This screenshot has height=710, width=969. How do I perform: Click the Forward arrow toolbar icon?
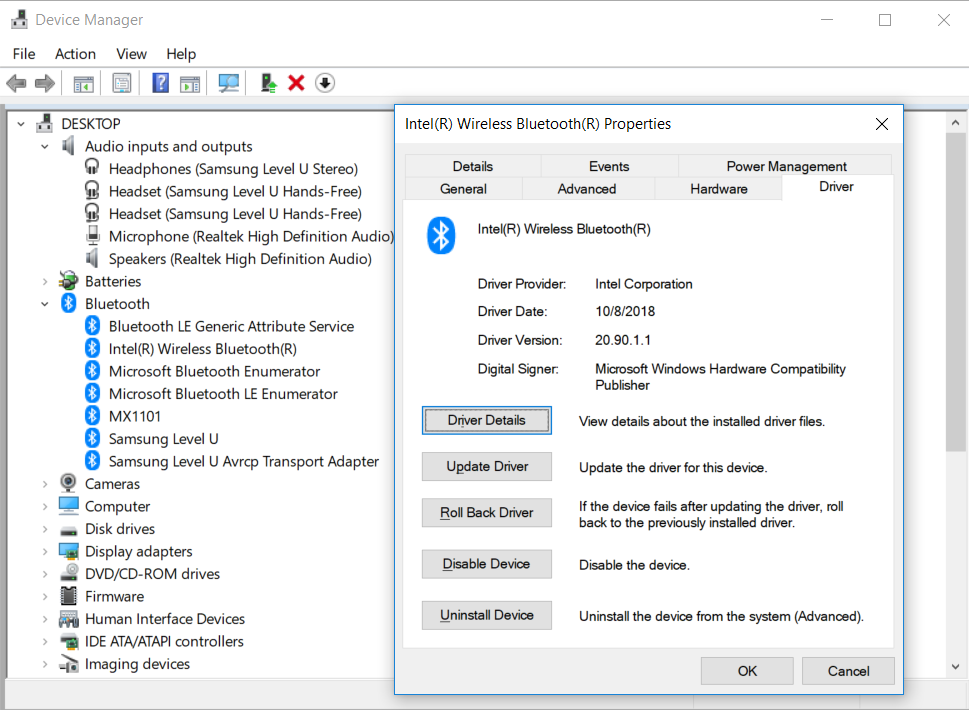point(44,83)
